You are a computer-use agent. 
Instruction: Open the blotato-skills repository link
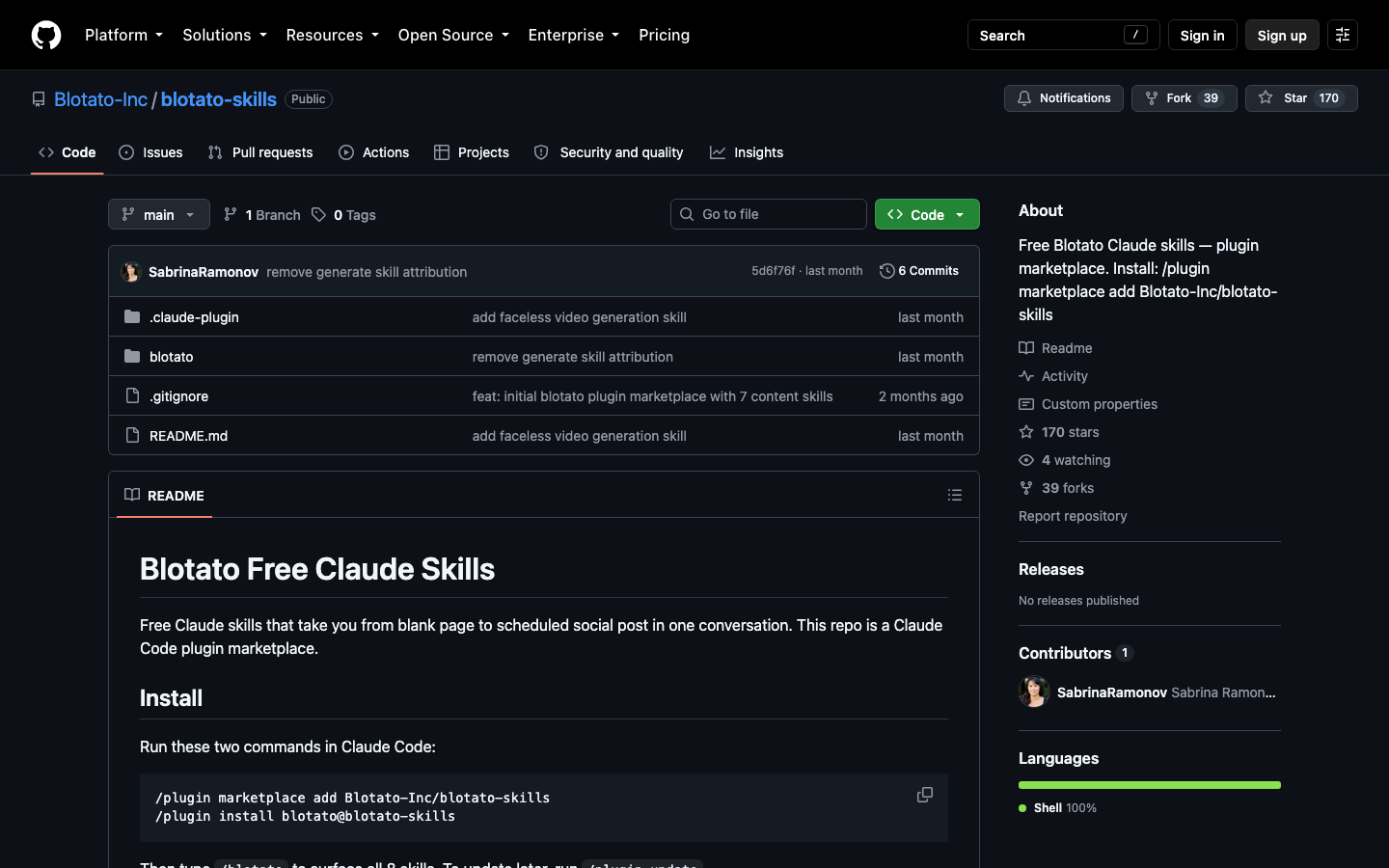(x=218, y=99)
